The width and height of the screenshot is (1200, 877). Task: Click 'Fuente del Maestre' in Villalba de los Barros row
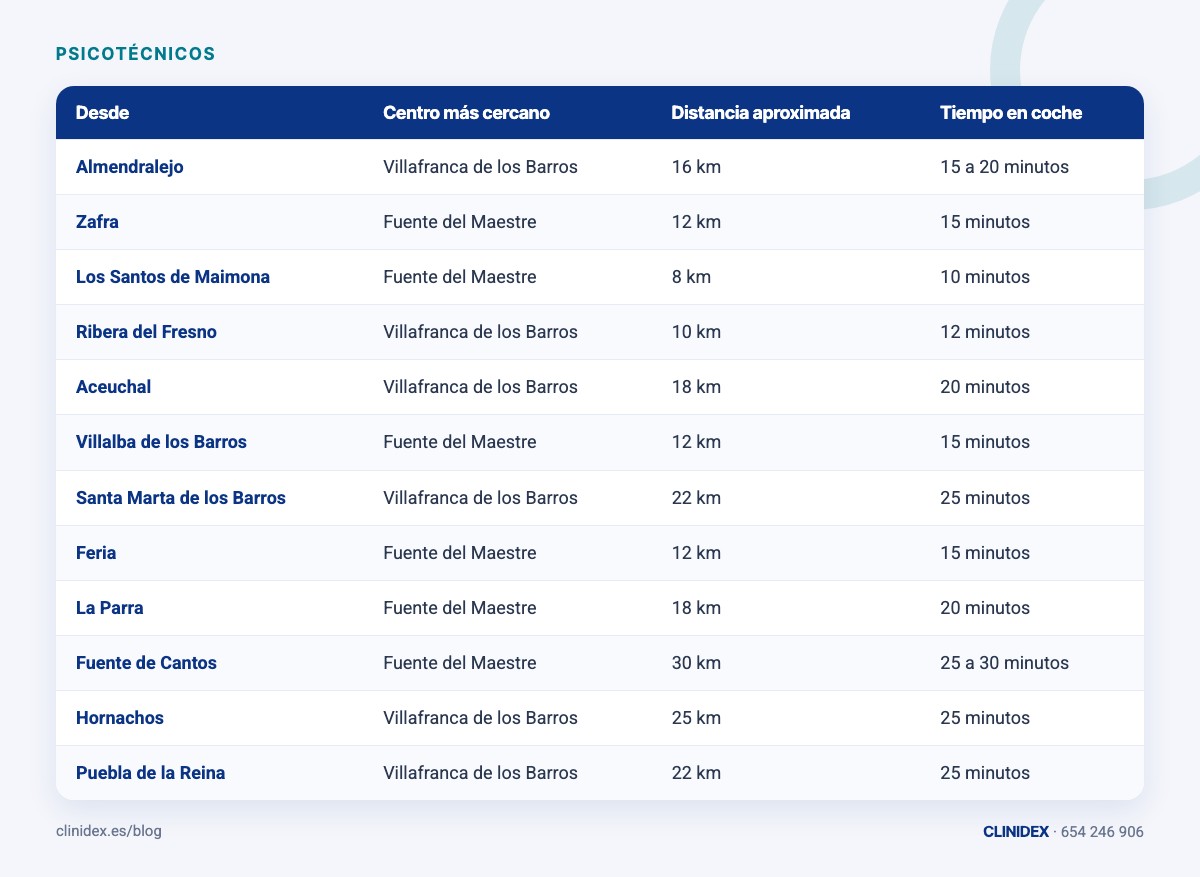(x=460, y=442)
